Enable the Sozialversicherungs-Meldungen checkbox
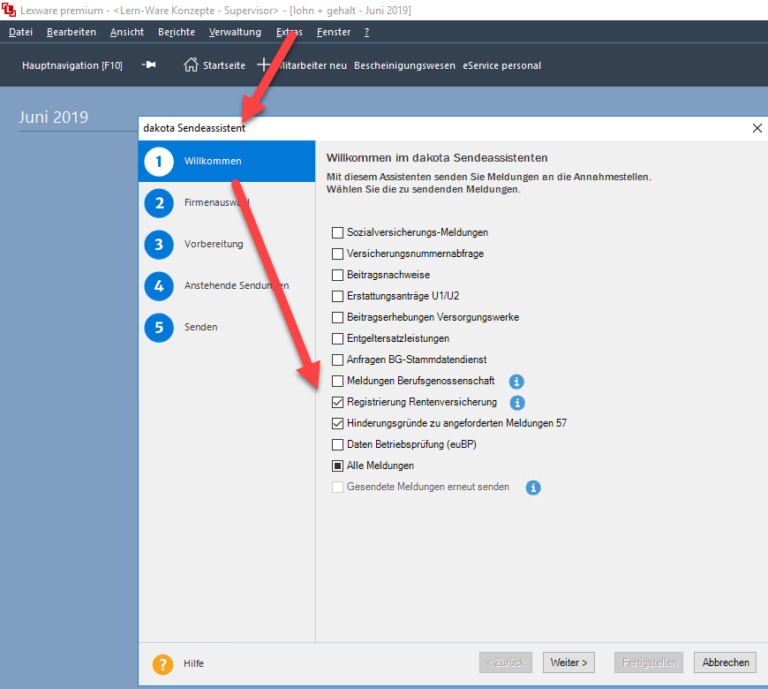The width and height of the screenshot is (768, 689). (x=337, y=233)
